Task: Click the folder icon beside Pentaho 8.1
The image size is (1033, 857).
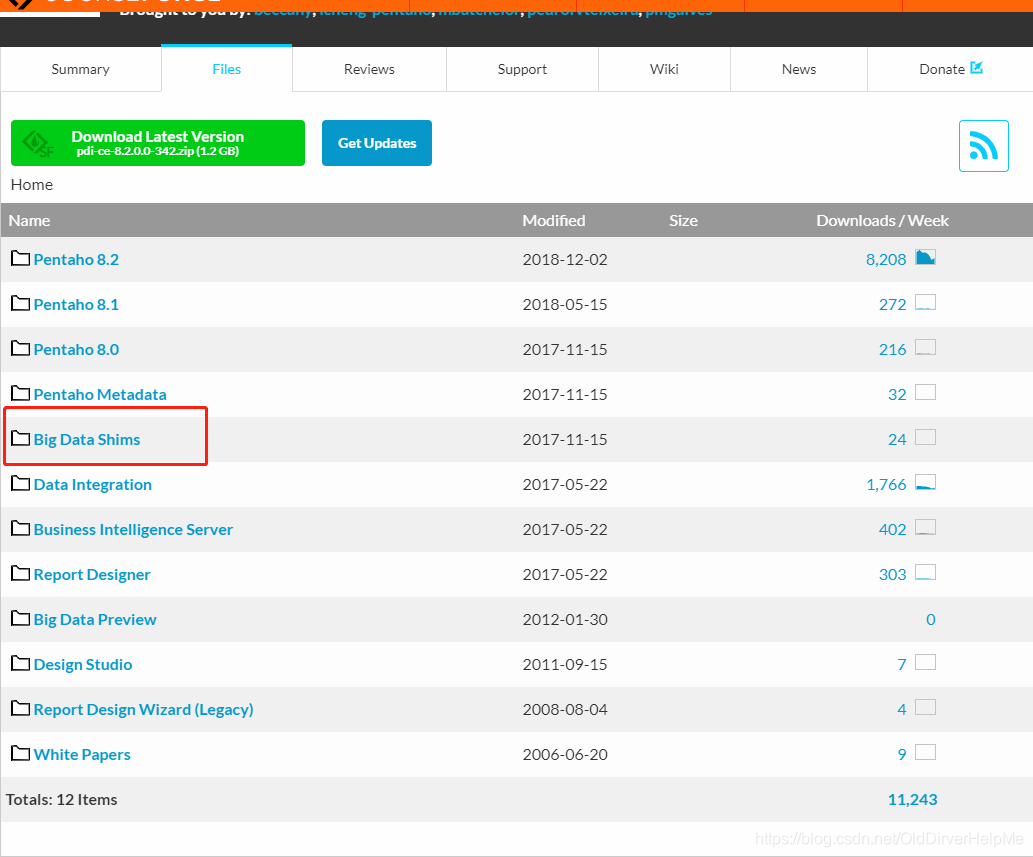Action: pyautogui.click(x=20, y=303)
